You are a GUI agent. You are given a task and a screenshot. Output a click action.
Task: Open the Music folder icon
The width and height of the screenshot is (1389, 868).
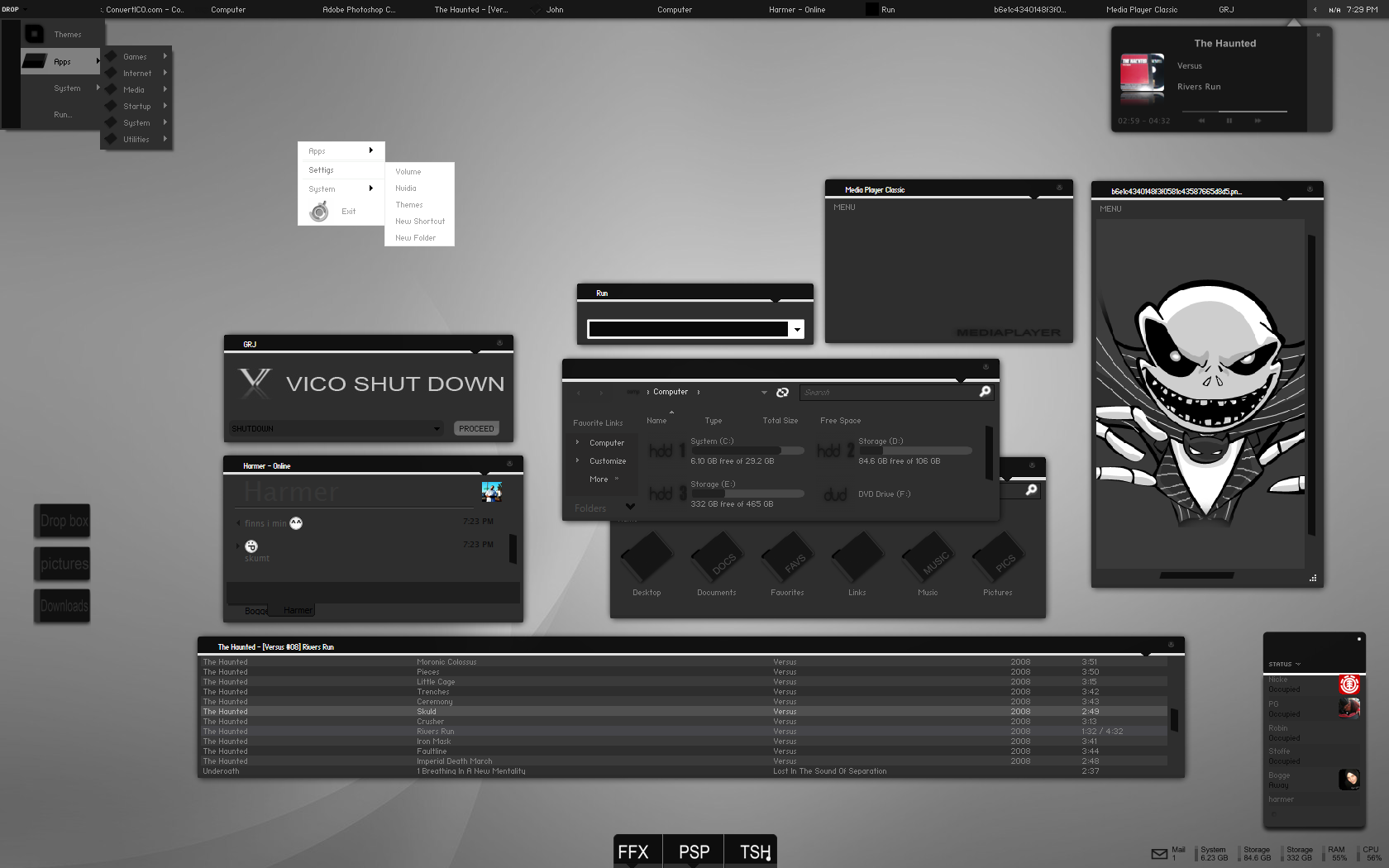click(x=928, y=558)
